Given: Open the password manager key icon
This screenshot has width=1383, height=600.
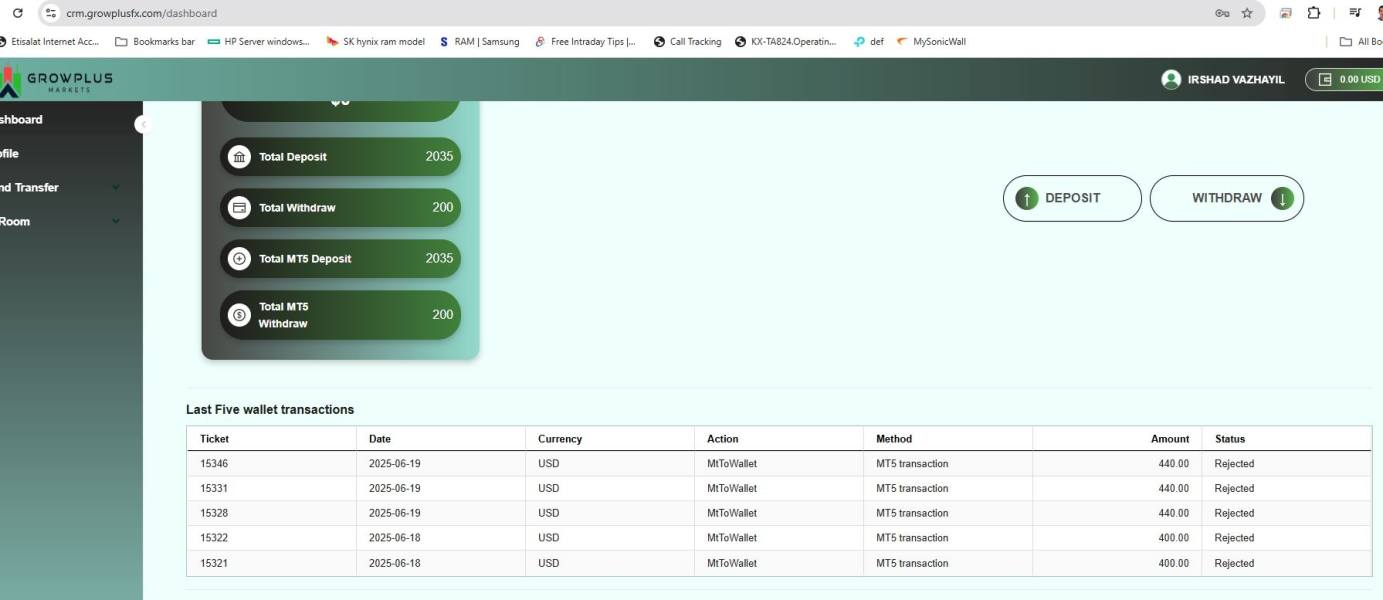Looking at the screenshot, I should pos(1222,13).
